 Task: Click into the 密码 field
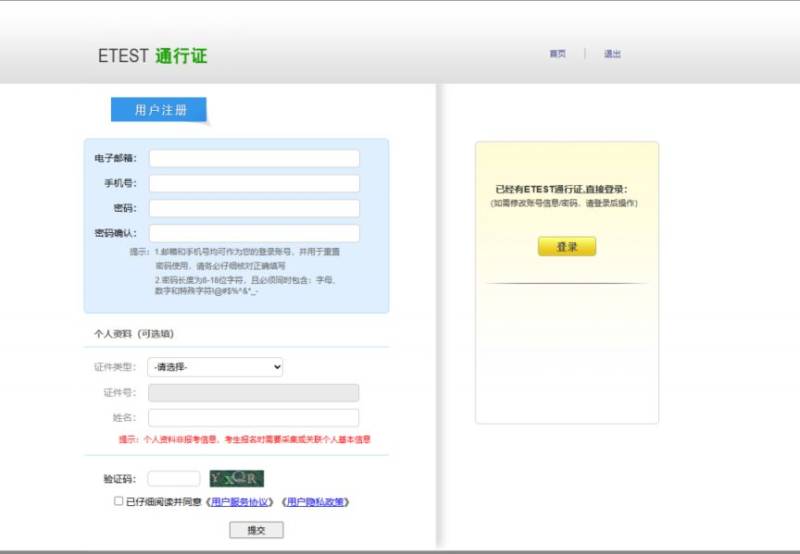pyautogui.click(x=254, y=208)
